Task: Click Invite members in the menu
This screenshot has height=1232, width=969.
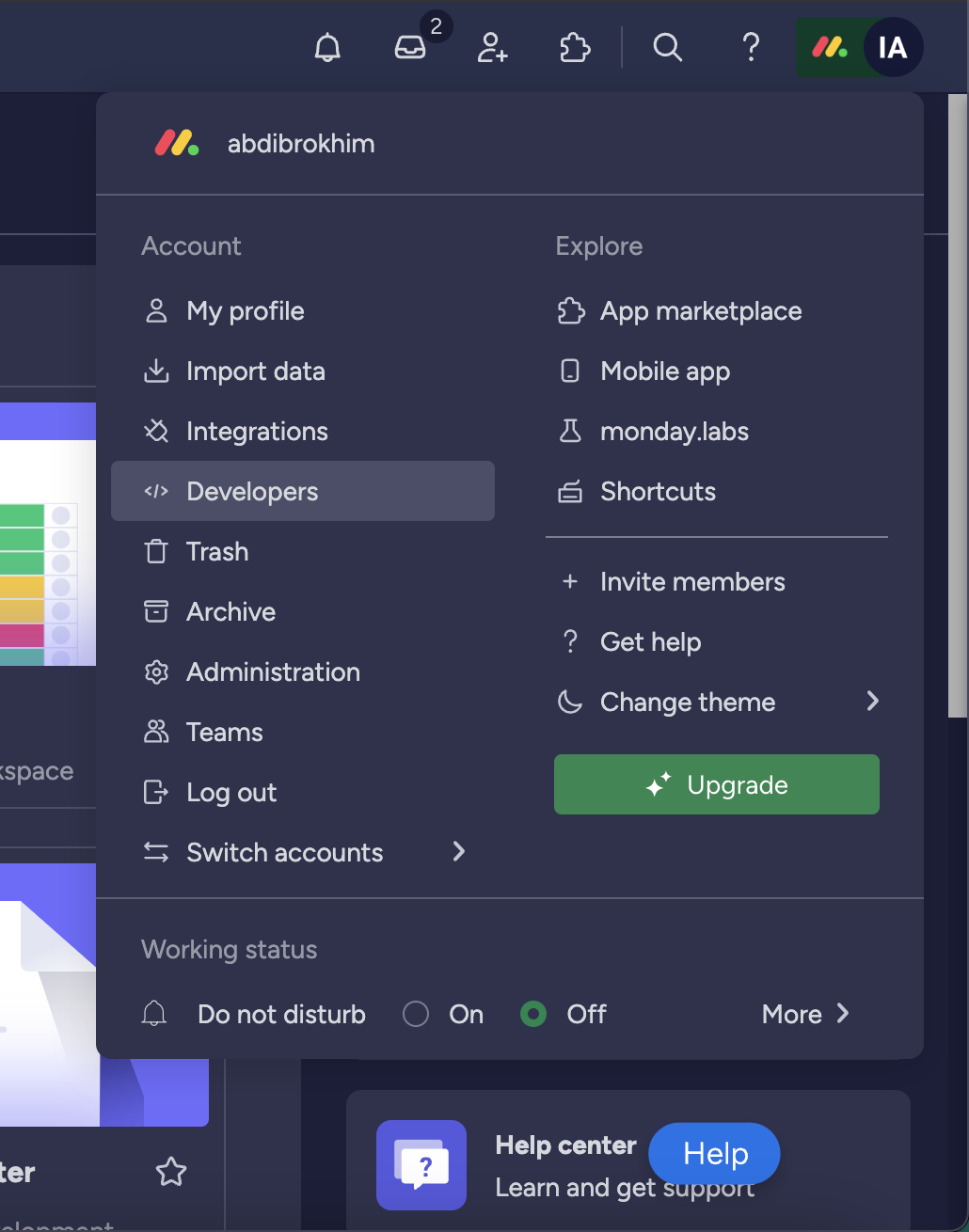Action: (717, 582)
